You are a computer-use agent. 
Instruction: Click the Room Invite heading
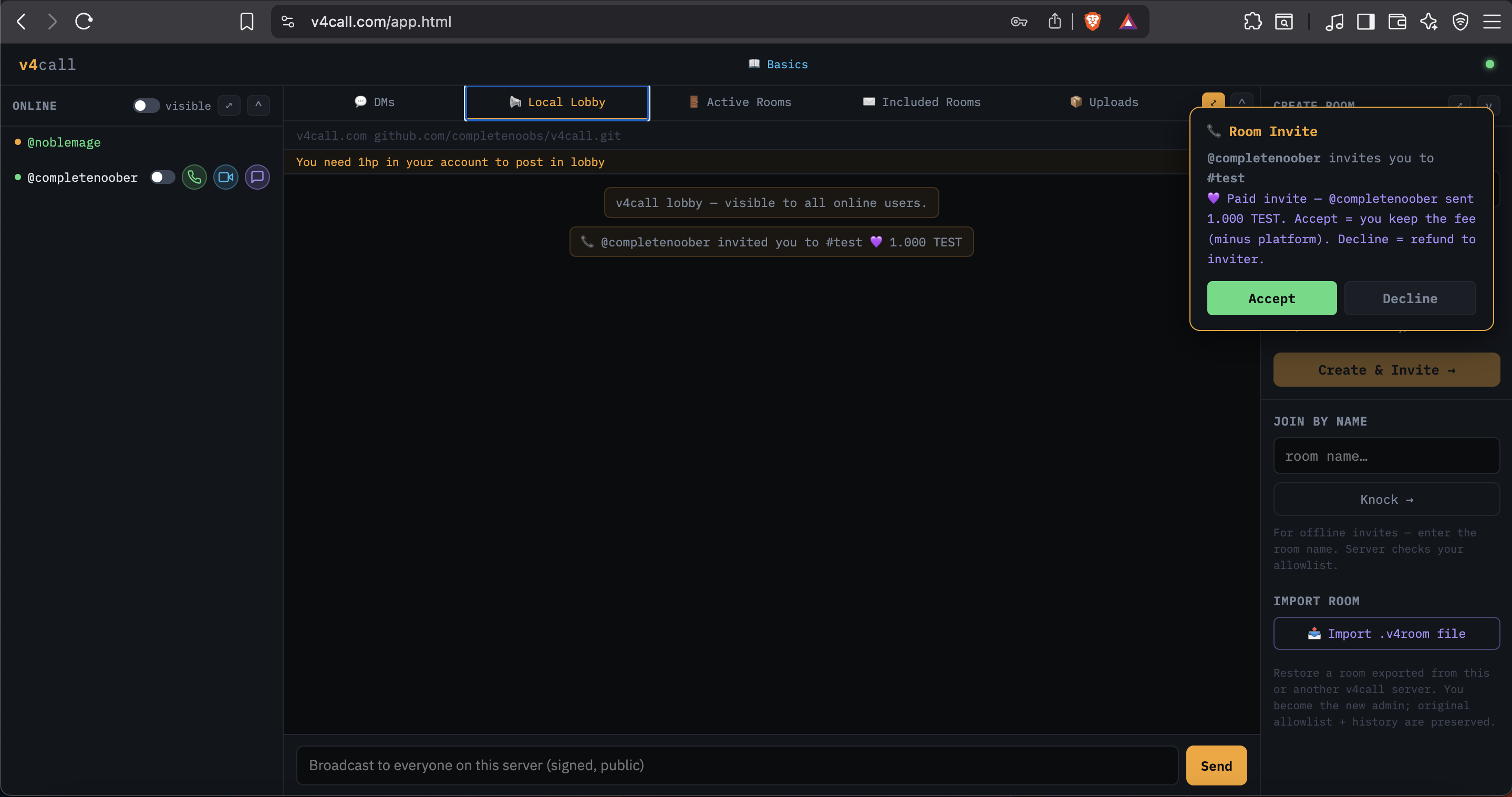[x=1272, y=131]
